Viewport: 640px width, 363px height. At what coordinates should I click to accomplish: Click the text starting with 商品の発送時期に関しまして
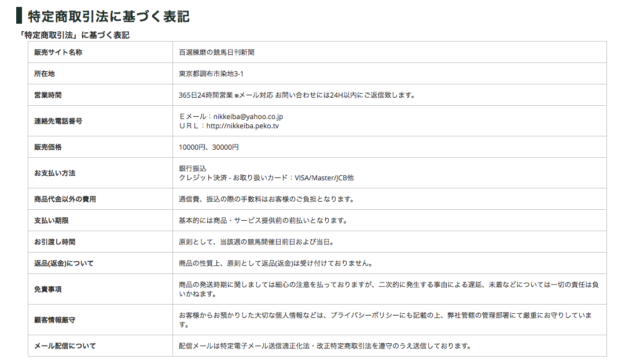(389, 289)
